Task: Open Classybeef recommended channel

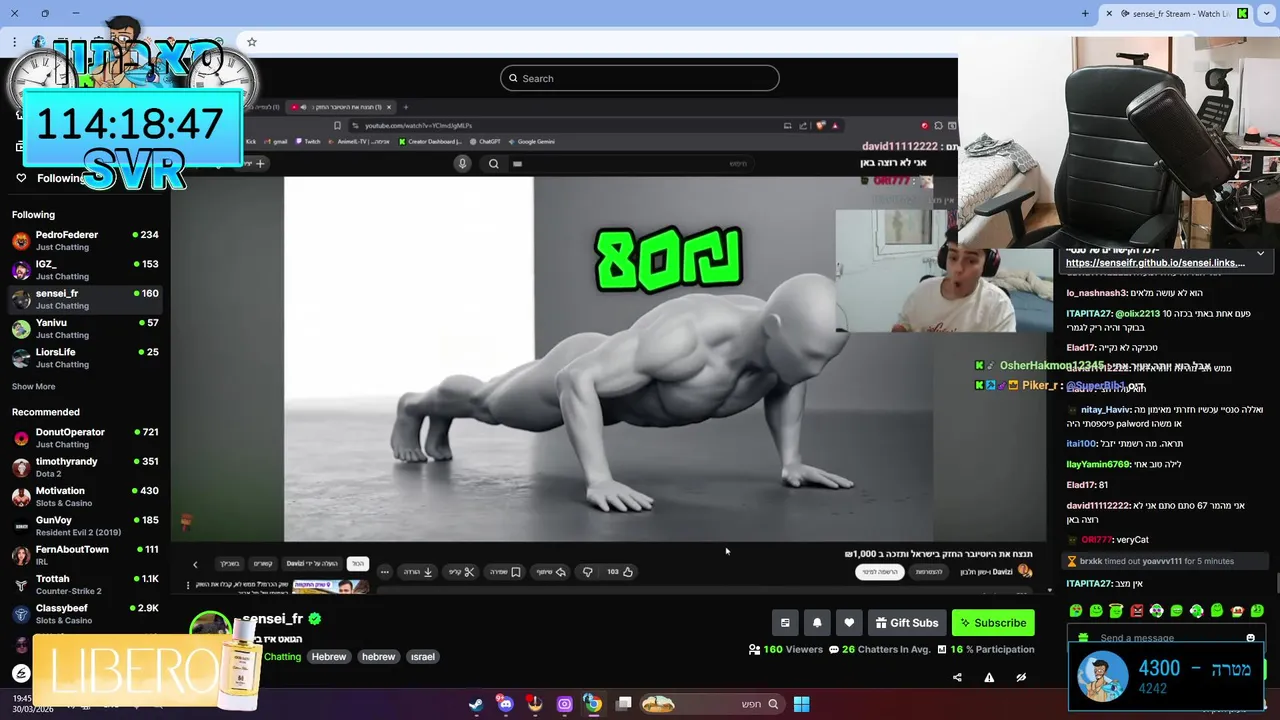Action: click(x=86, y=614)
